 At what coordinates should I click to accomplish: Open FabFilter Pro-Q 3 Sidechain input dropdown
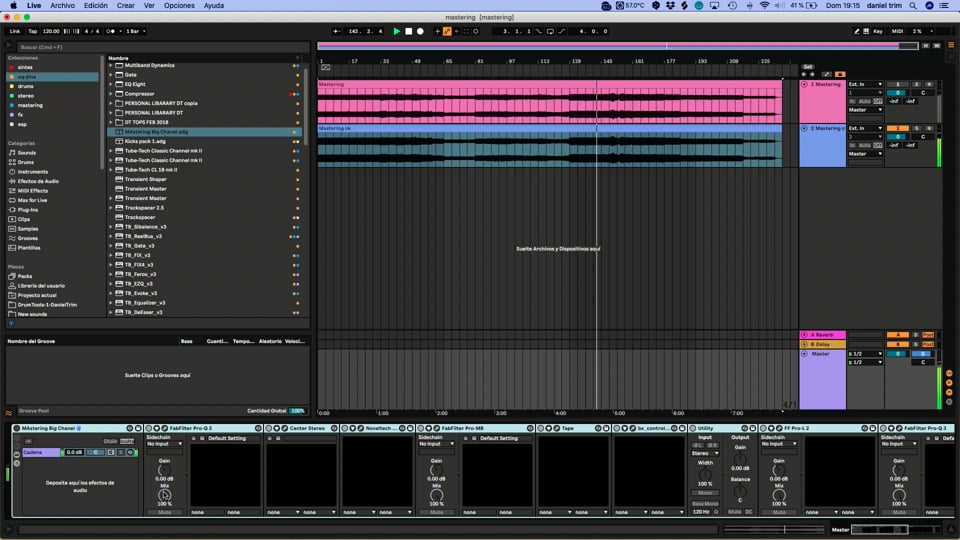point(163,444)
